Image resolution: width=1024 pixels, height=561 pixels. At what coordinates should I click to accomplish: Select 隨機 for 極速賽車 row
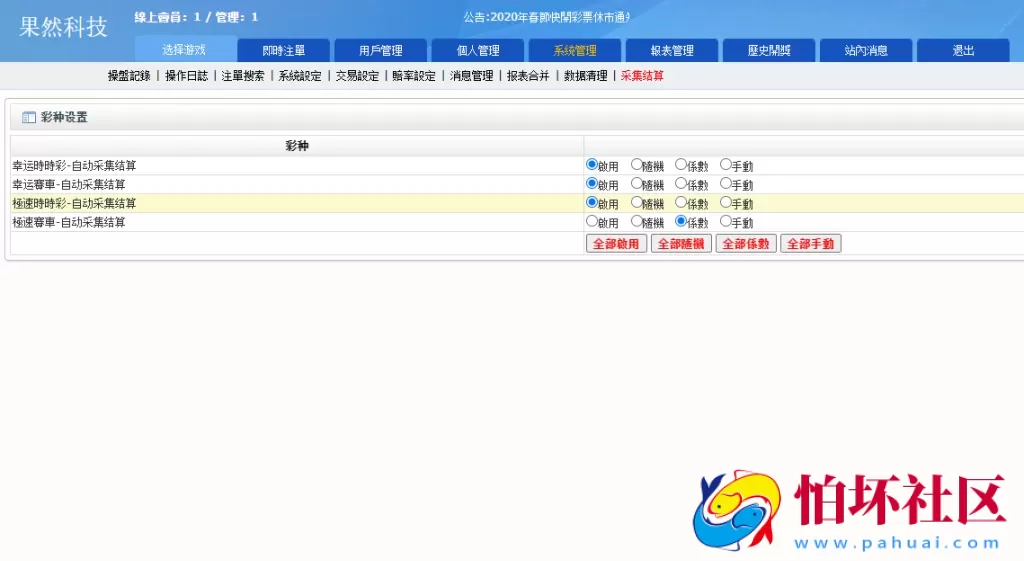(x=637, y=221)
